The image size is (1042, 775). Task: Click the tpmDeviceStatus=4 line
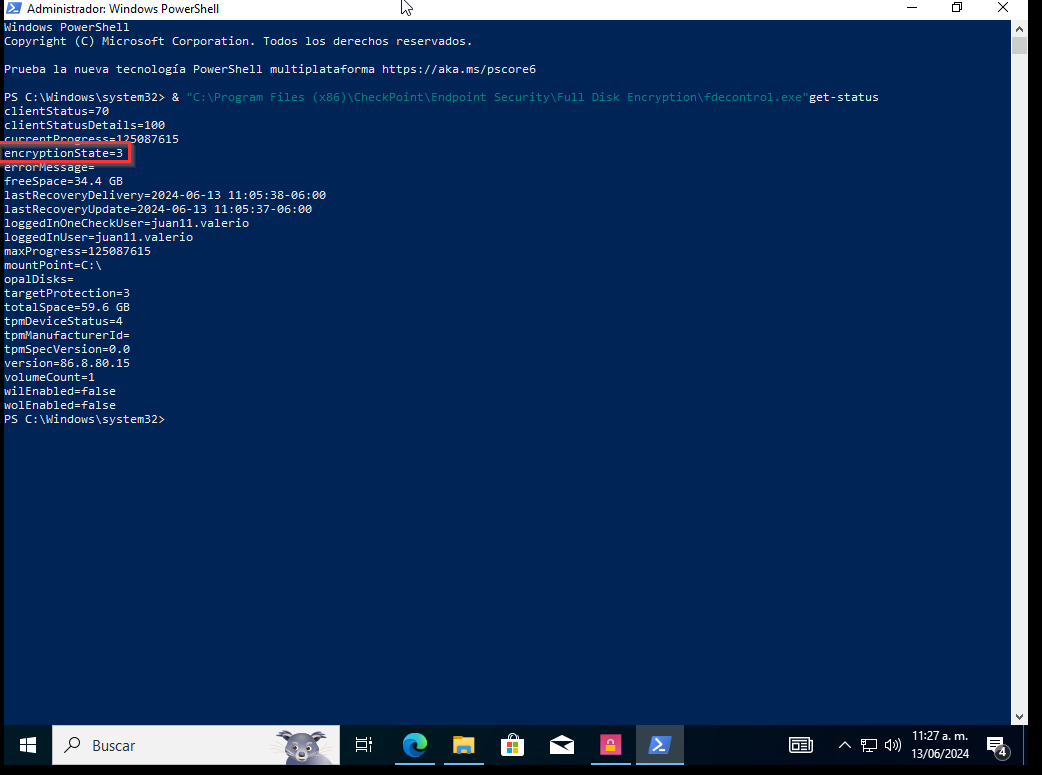pyautogui.click(x=63, y=321)
